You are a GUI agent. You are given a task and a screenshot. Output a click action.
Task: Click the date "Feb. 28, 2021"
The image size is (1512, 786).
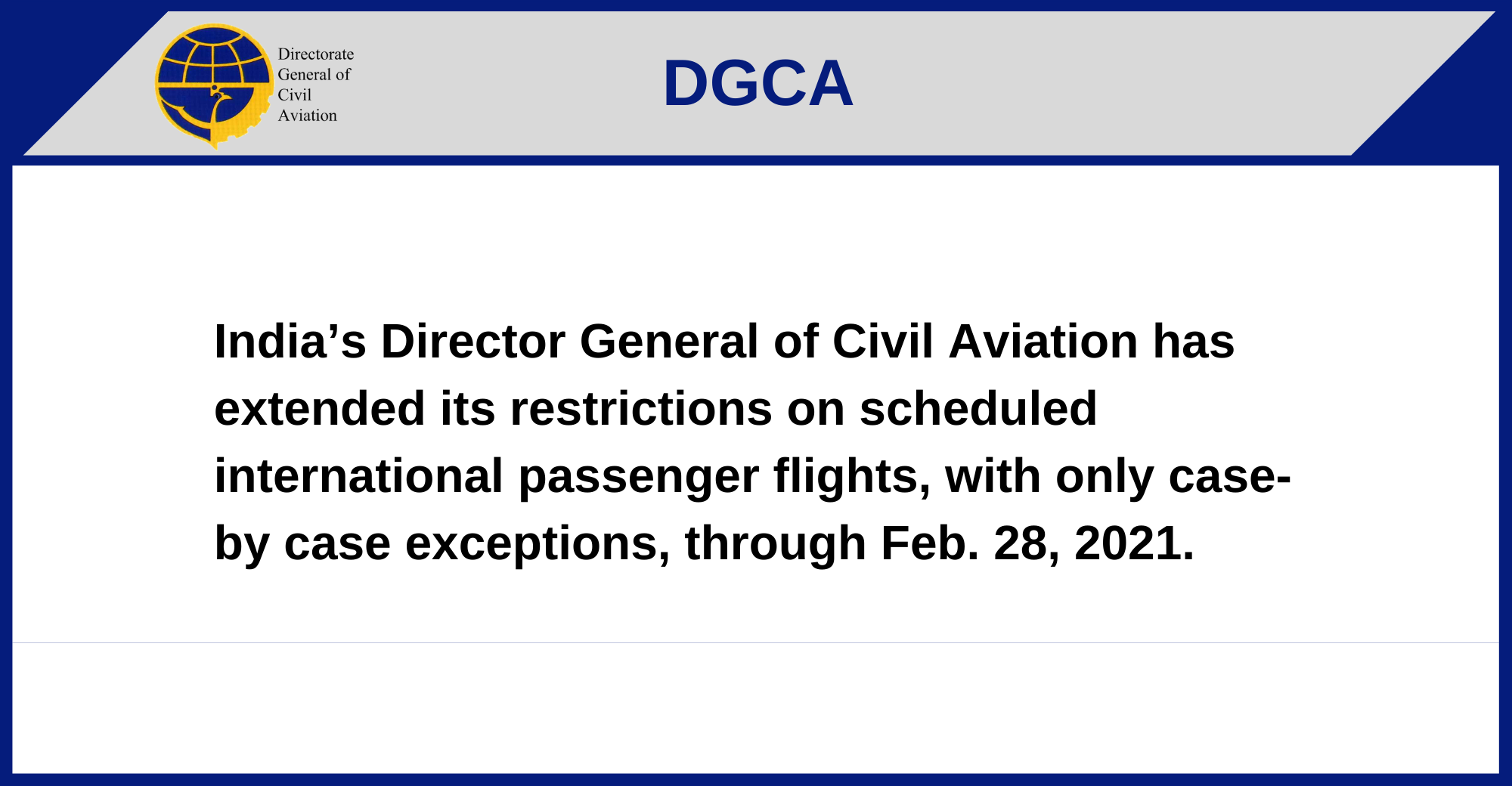[1036, 543]
